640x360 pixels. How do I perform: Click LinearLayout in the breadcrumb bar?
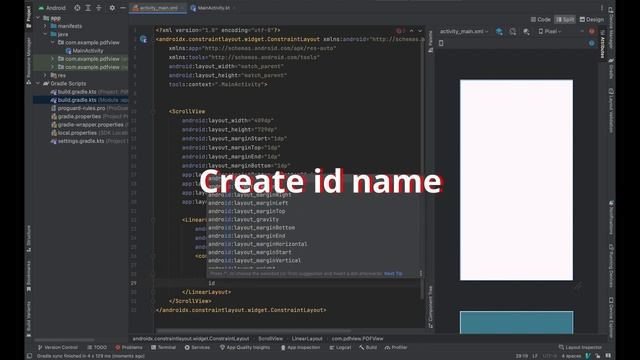click(x=307, y=338)
